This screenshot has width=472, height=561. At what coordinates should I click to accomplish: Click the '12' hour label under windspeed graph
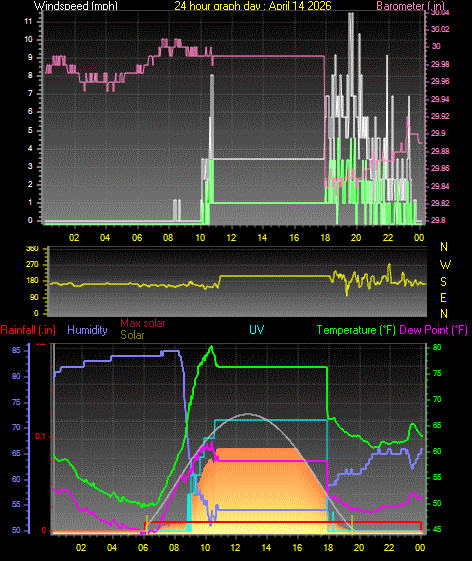pyautogui.click(x=231, y=238)
